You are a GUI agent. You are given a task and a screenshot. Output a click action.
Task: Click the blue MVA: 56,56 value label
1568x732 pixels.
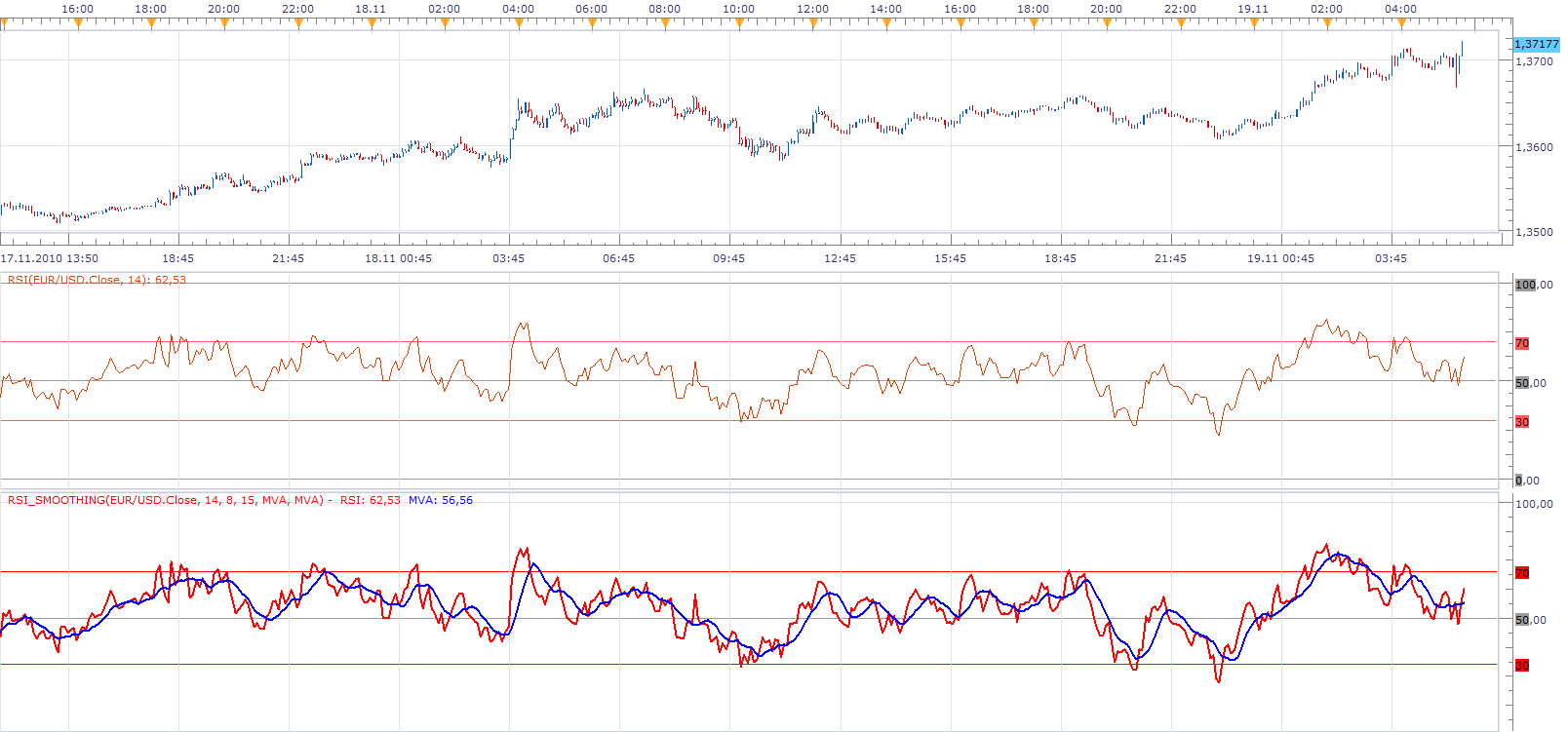click(441, 500)
